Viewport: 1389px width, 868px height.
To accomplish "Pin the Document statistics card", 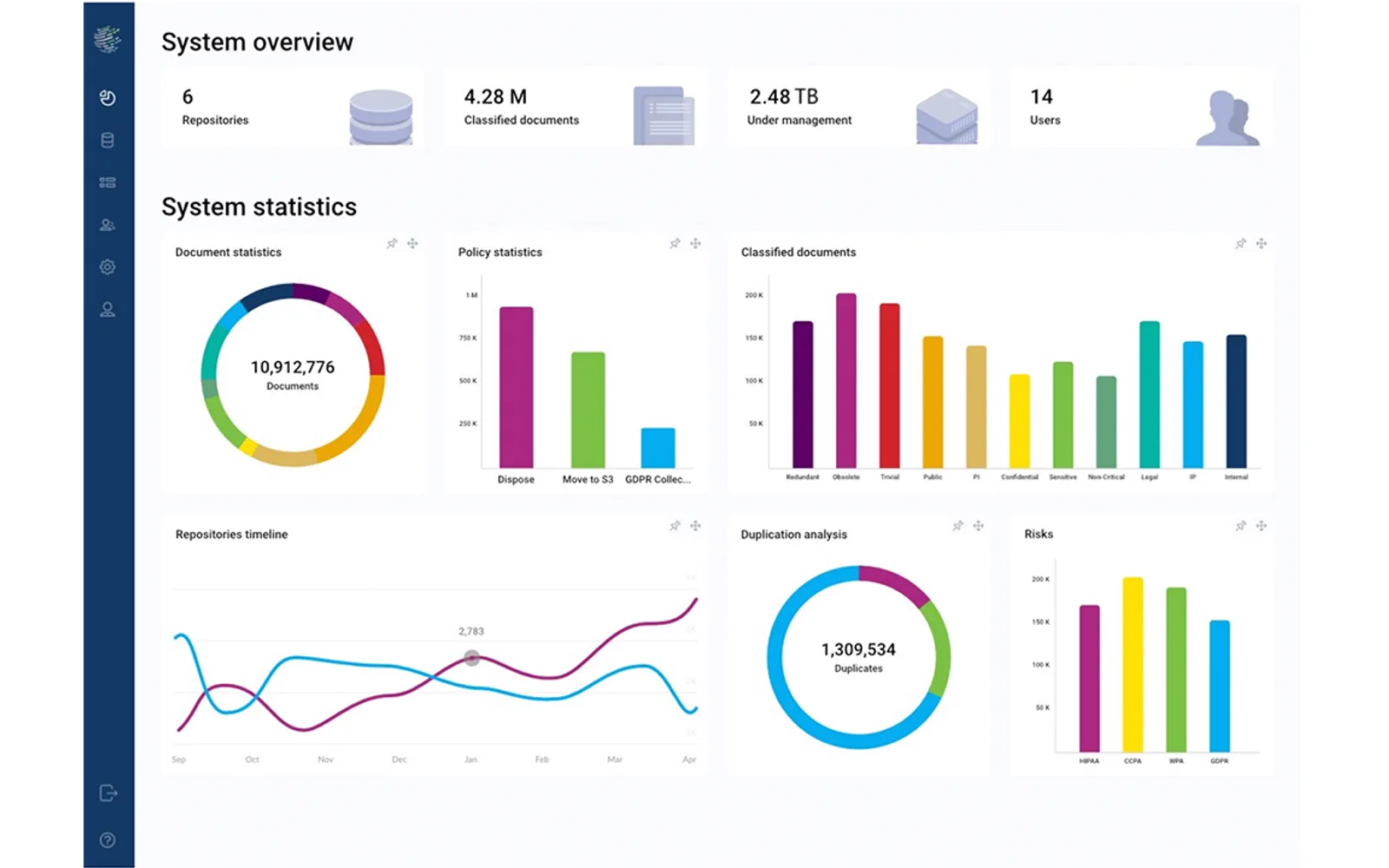I will click(392, 244).
